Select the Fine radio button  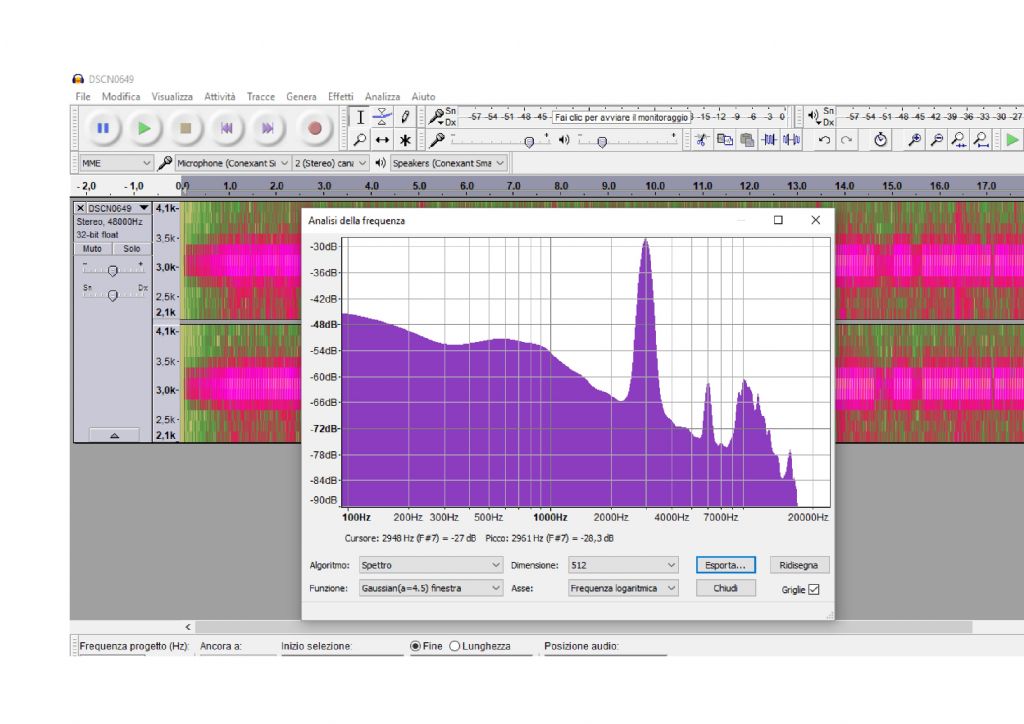415,646
